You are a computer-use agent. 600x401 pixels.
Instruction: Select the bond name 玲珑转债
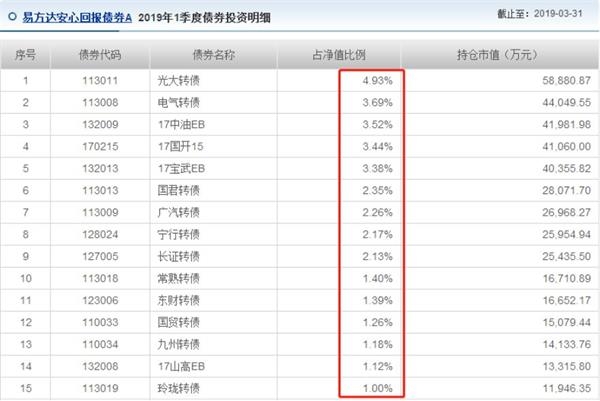179,389
